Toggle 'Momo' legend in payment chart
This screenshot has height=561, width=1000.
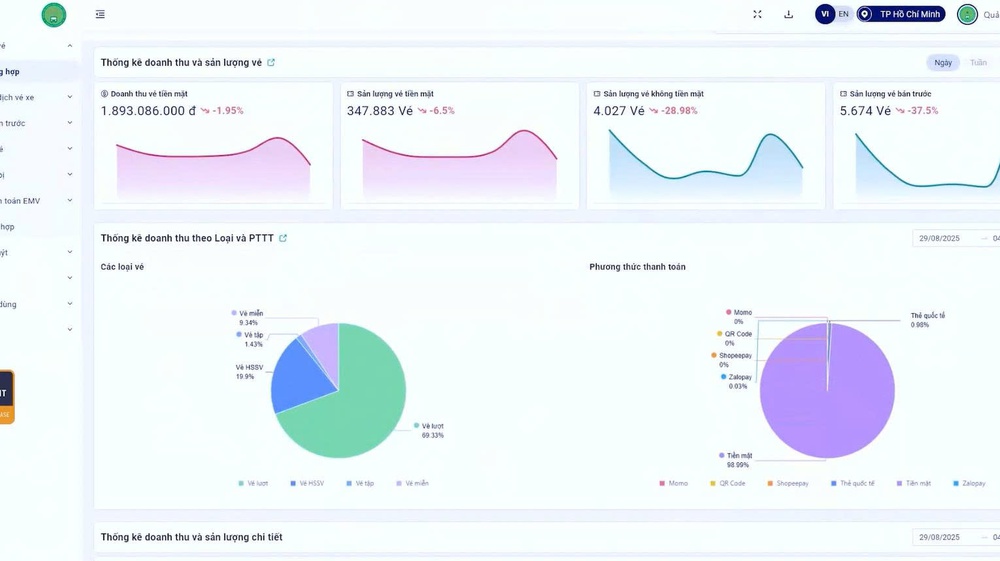[673, 483]
